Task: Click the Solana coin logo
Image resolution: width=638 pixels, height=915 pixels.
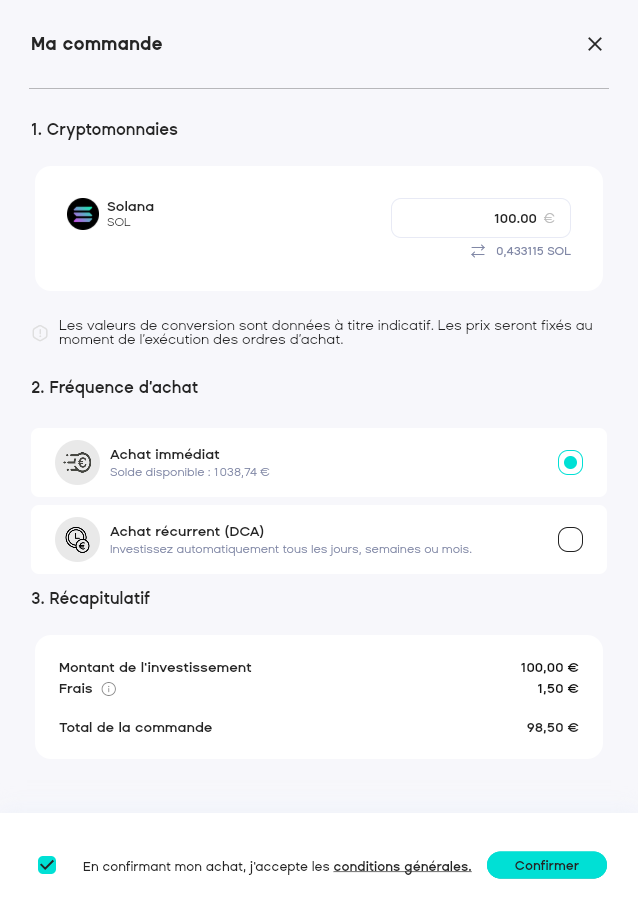Action: tap(83, 214)
